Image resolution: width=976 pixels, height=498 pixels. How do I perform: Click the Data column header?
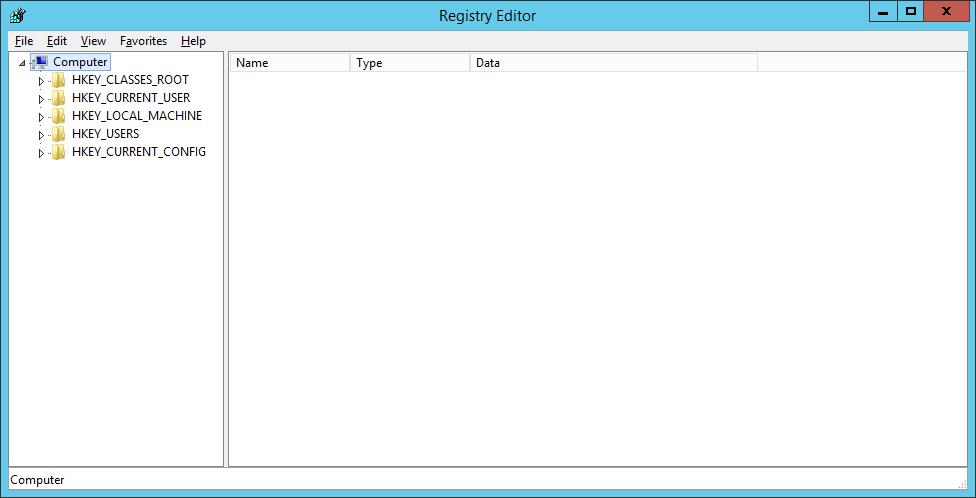click(612, 63)
